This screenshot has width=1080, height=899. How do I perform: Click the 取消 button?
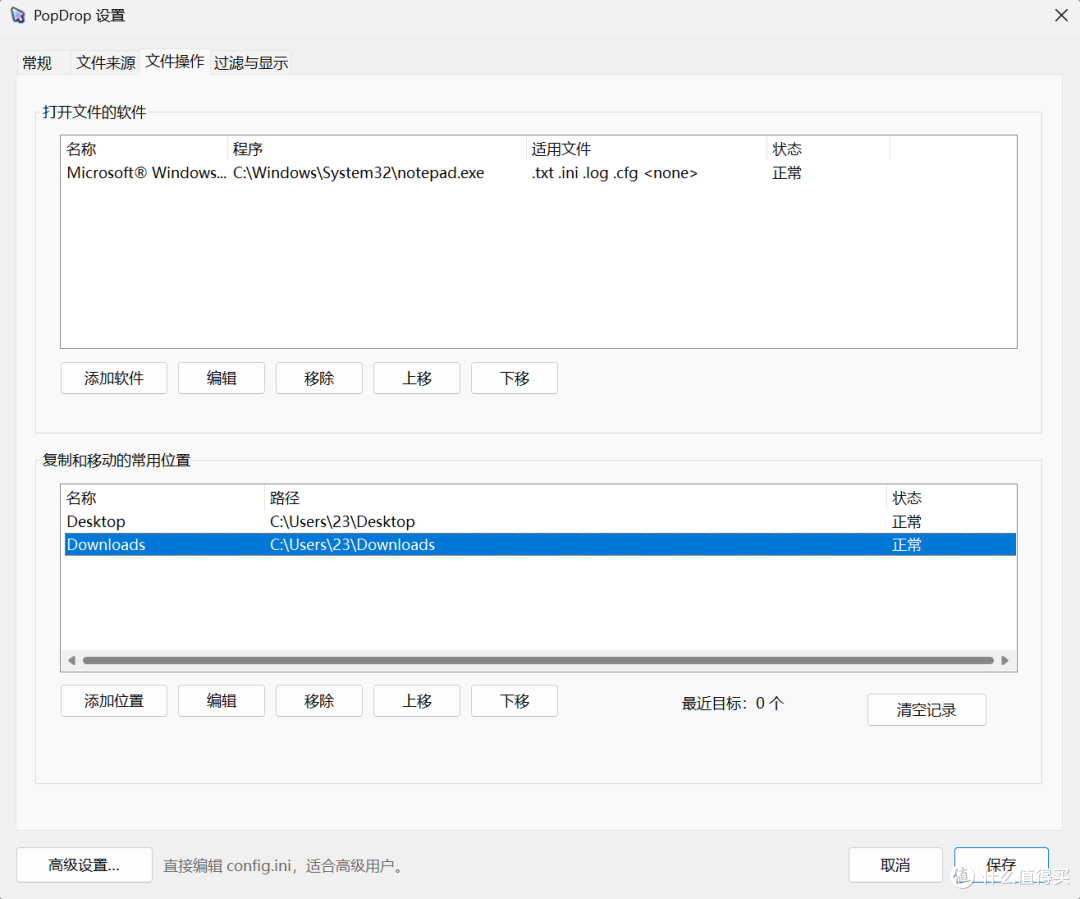click(x=895, y=865)
